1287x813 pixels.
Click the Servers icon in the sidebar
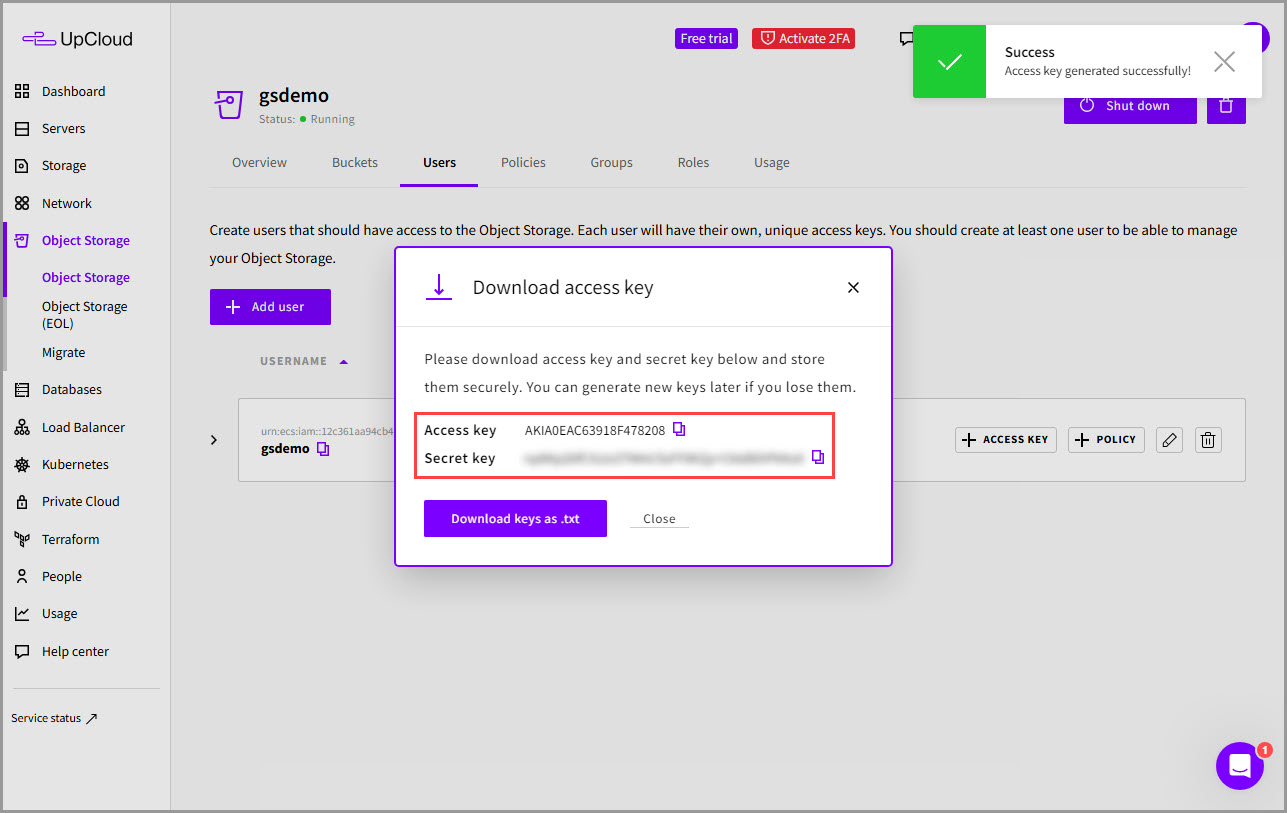(22, 129)
